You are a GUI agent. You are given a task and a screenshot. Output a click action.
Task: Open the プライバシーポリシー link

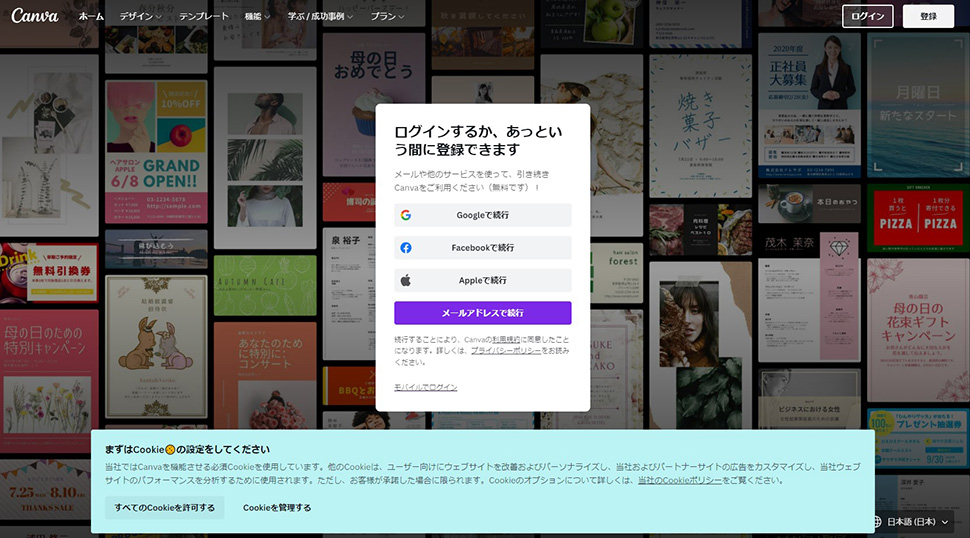point(505,351)
